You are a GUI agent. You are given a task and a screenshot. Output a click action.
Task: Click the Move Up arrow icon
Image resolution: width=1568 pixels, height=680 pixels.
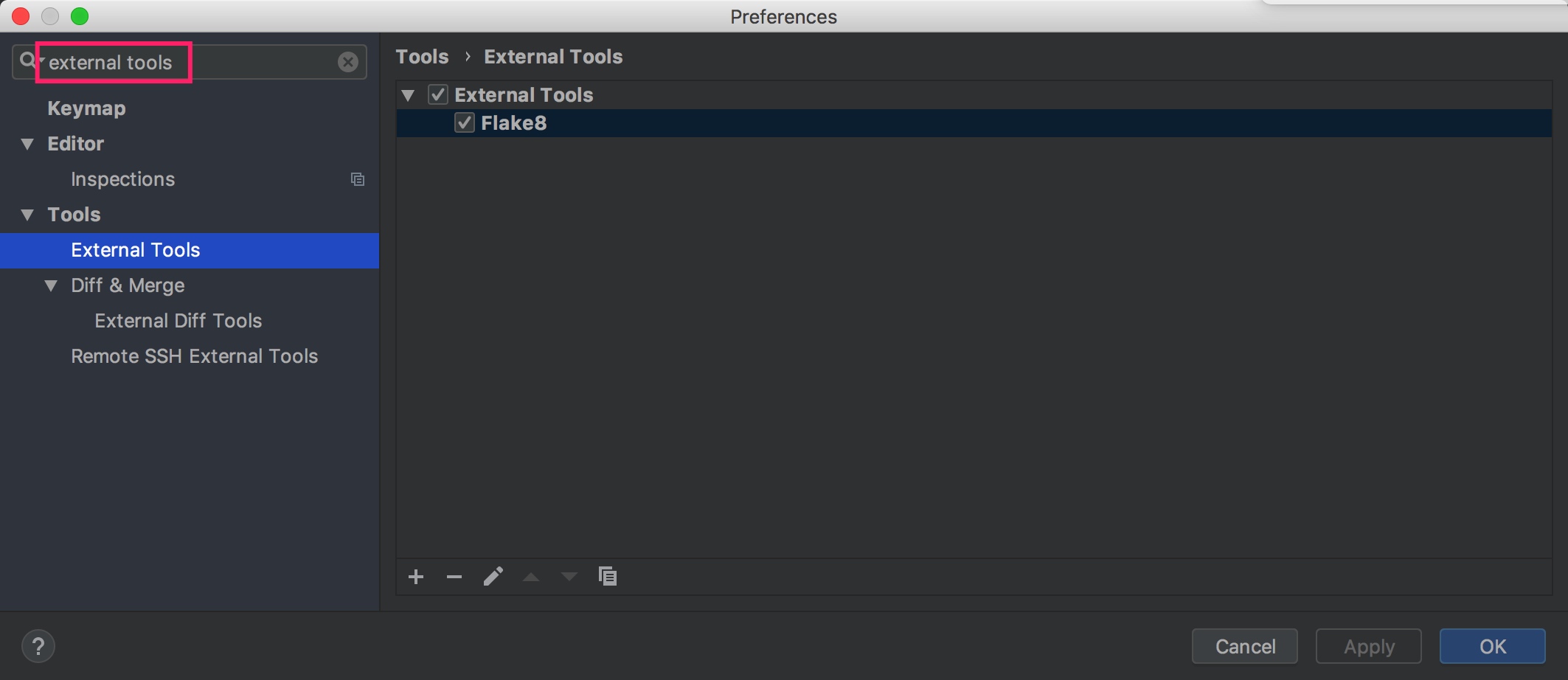pos(531,577)
